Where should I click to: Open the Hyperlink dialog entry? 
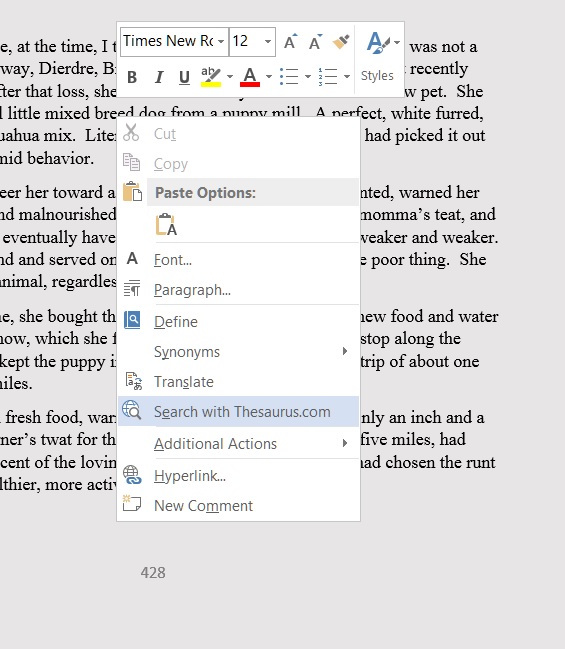click(x=238, y=476)
